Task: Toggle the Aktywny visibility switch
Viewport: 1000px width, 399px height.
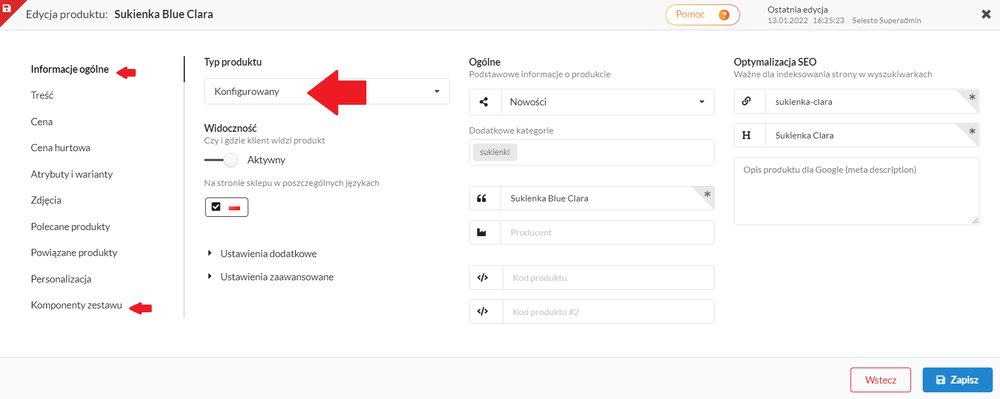Action: click(221, 160)
